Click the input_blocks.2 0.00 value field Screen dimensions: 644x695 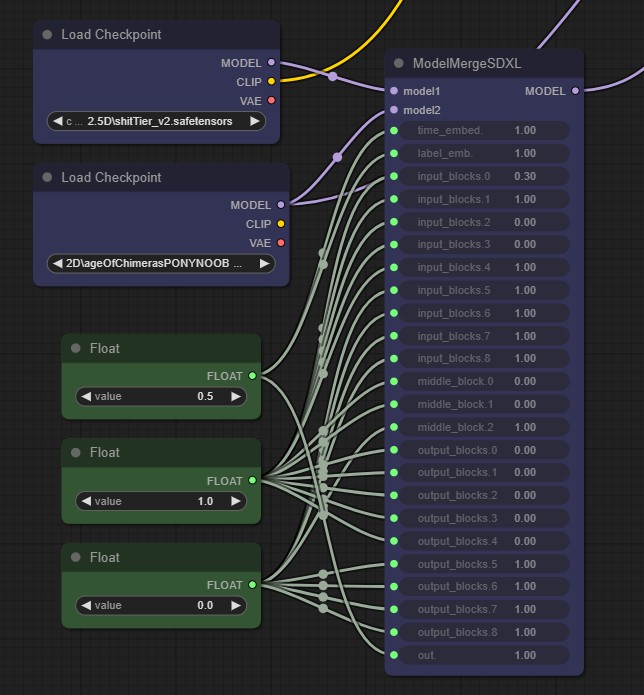[484, 222]
